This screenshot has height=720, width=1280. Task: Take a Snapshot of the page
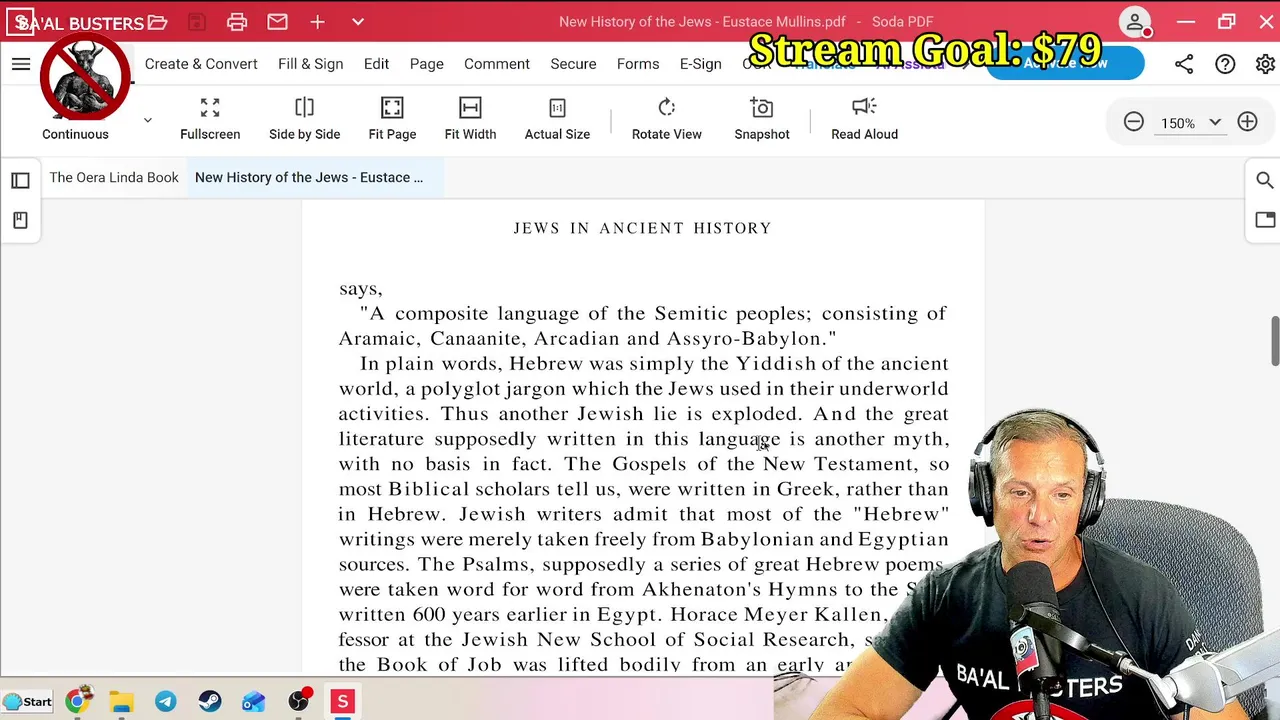(x=762, y=119)
